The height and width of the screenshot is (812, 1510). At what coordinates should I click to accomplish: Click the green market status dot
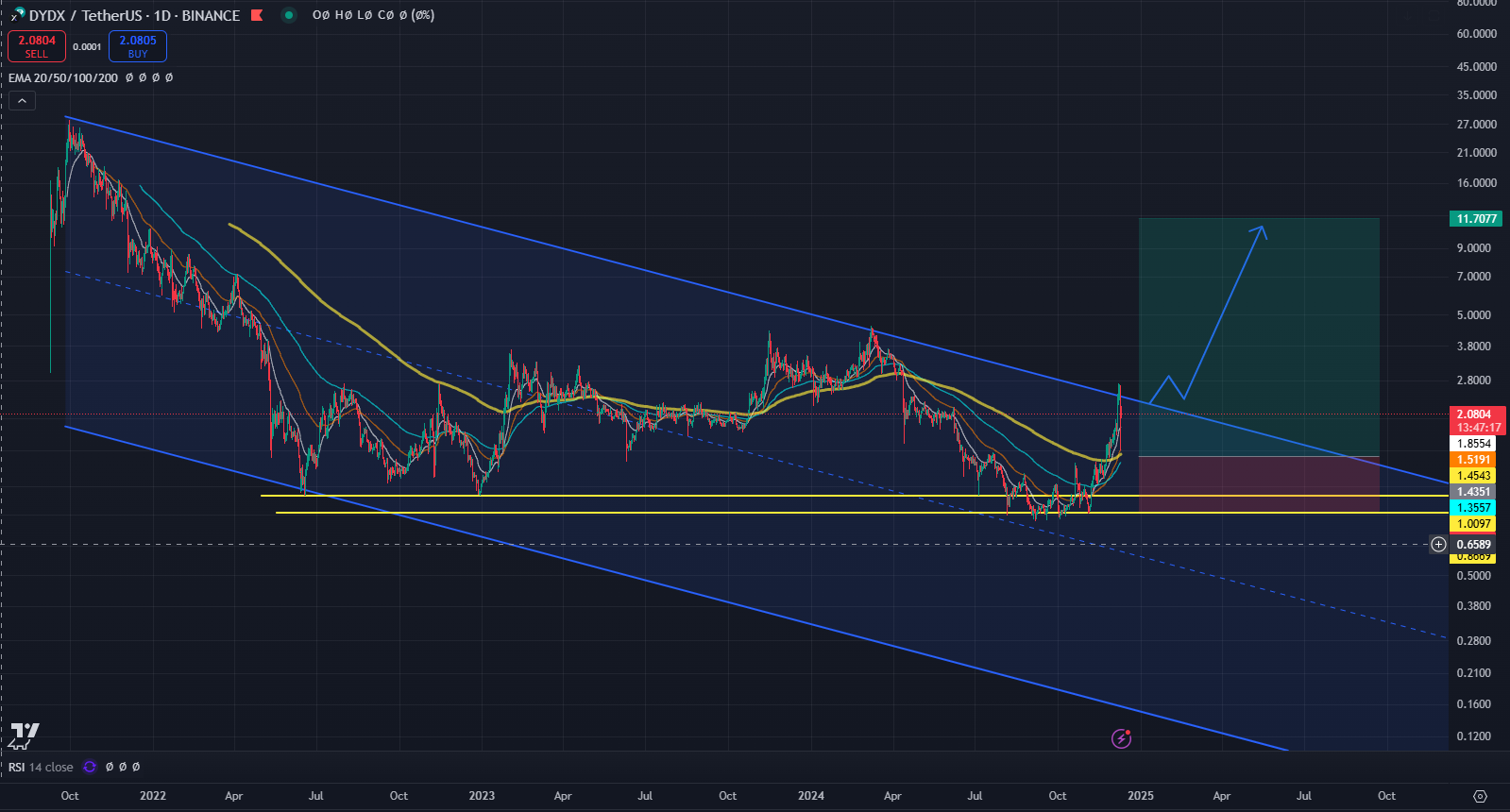[289, 15]
